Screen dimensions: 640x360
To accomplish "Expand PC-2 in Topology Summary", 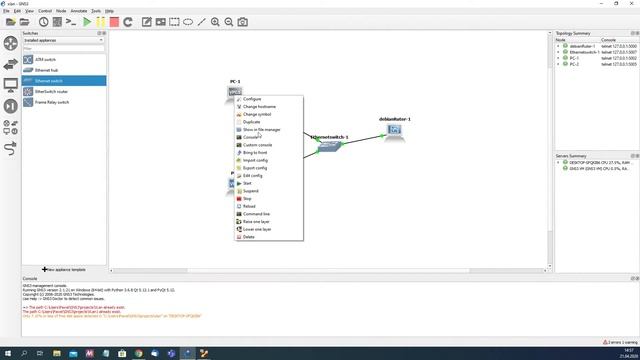I will click(558, 64).
